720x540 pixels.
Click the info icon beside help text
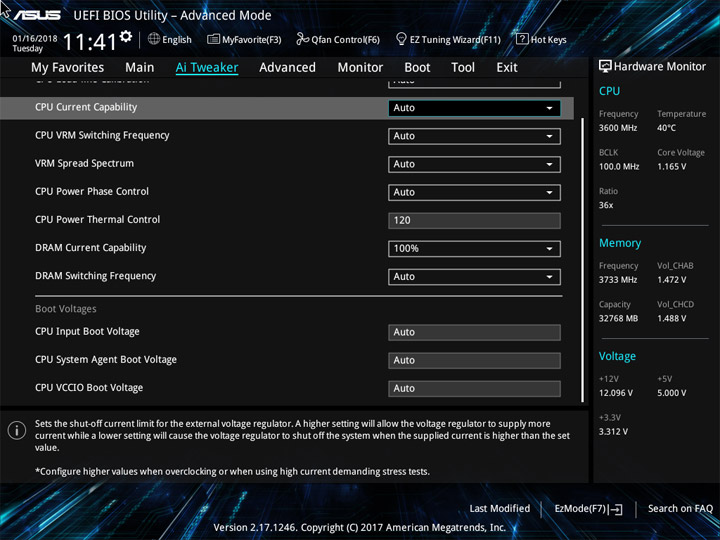coord(17,430)
